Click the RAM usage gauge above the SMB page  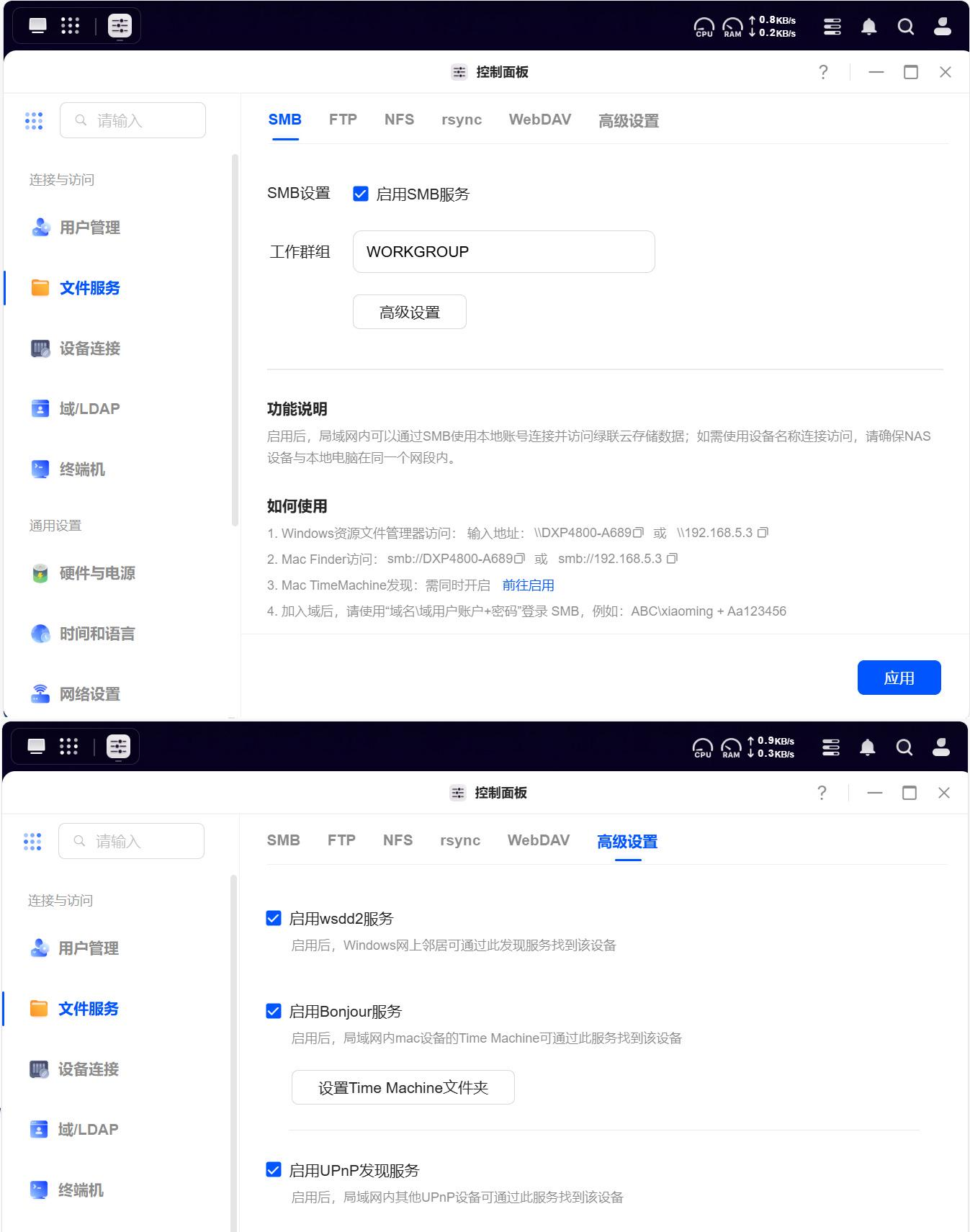click(x=732, y=27)
